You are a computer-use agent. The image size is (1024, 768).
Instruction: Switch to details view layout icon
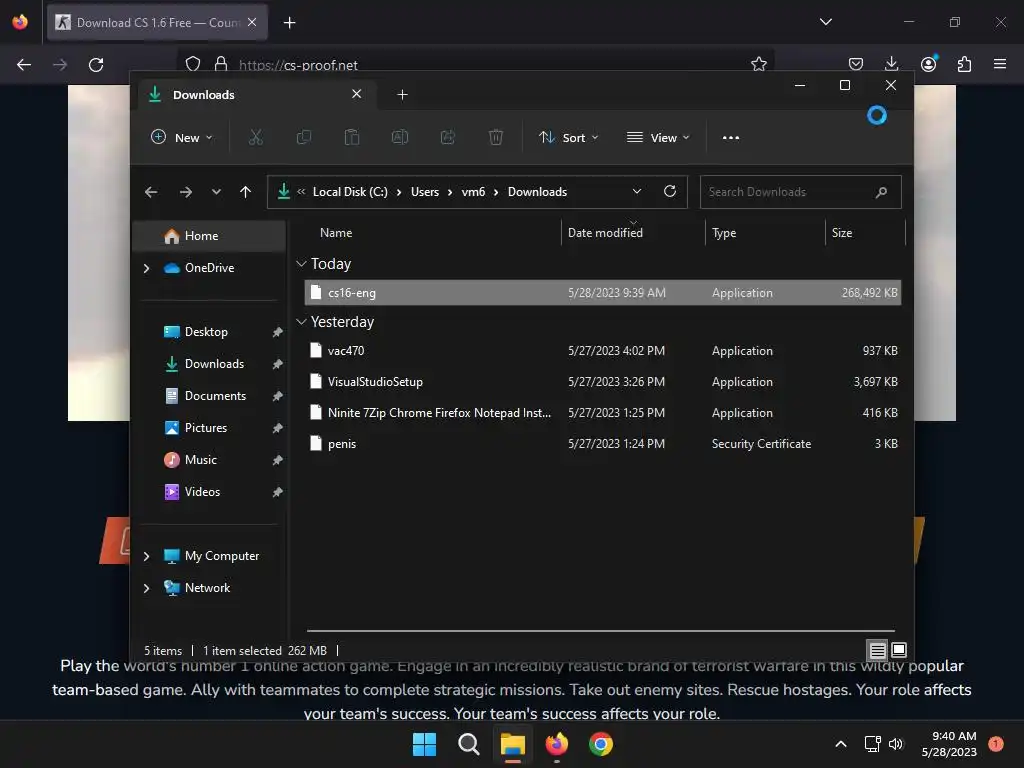(x=877, y=650)
